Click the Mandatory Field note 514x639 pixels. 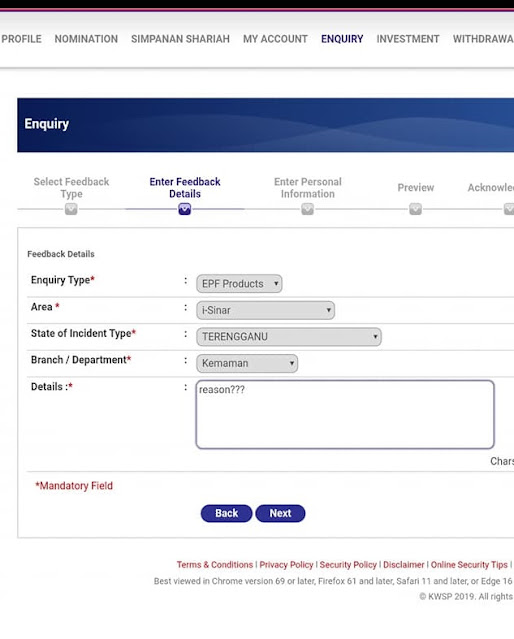tap(74, 486)
